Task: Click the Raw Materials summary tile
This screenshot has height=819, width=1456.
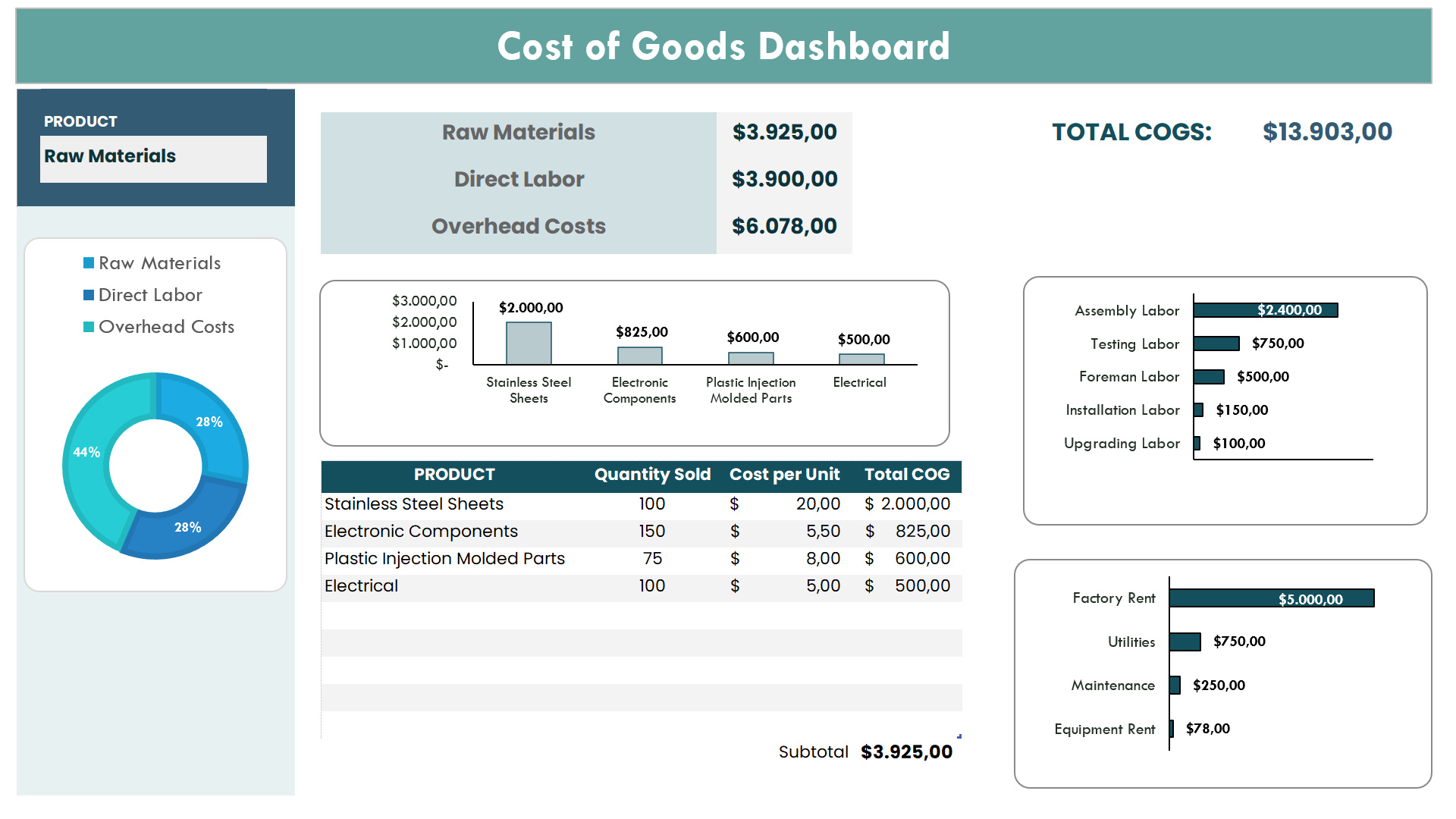Action: pos(519,132)
